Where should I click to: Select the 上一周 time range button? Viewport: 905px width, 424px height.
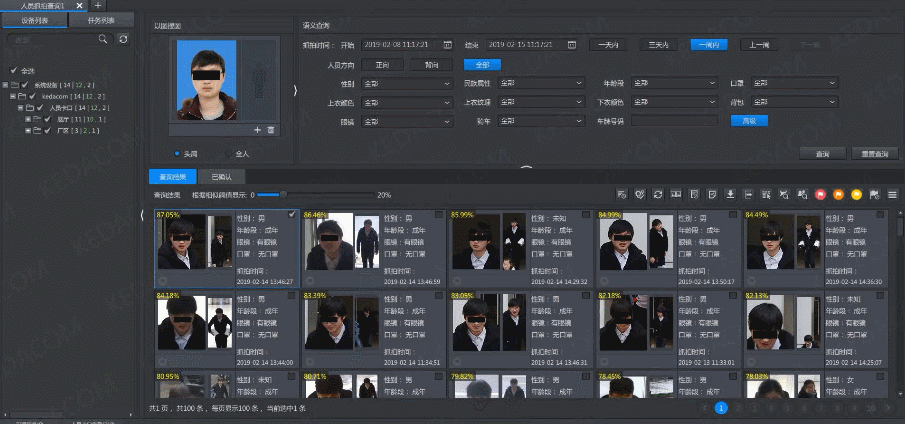(758, 45)
